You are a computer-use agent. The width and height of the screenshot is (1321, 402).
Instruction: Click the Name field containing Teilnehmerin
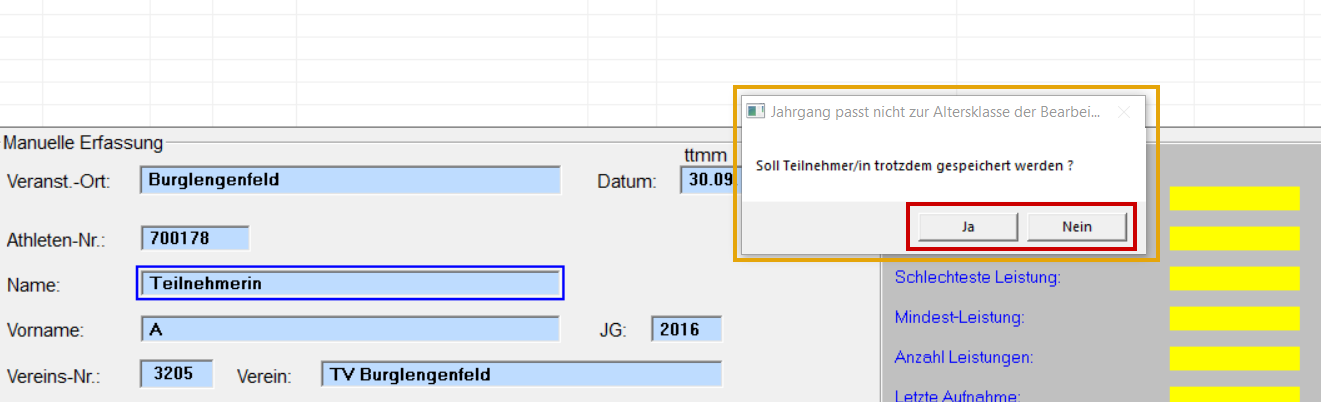coord(350,283)
